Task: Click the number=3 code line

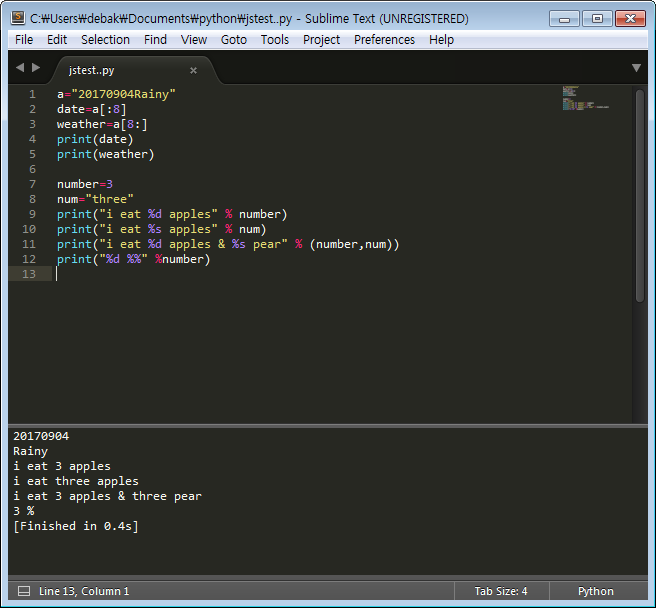Action: [x=85, y=184]
